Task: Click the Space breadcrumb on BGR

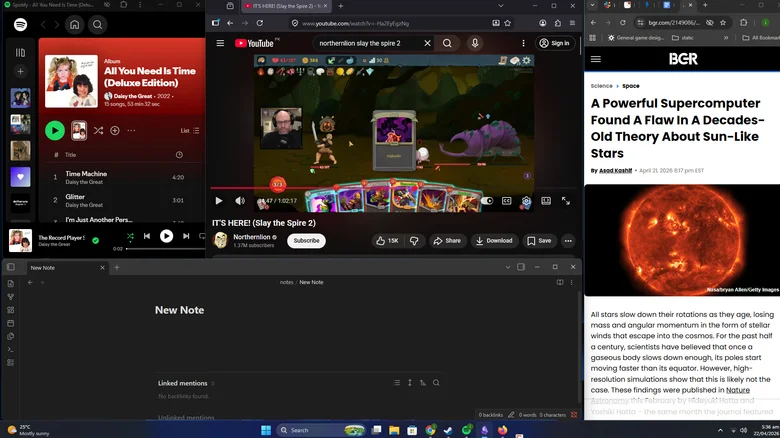Action: pyautogui.click(x=631, y=86)
